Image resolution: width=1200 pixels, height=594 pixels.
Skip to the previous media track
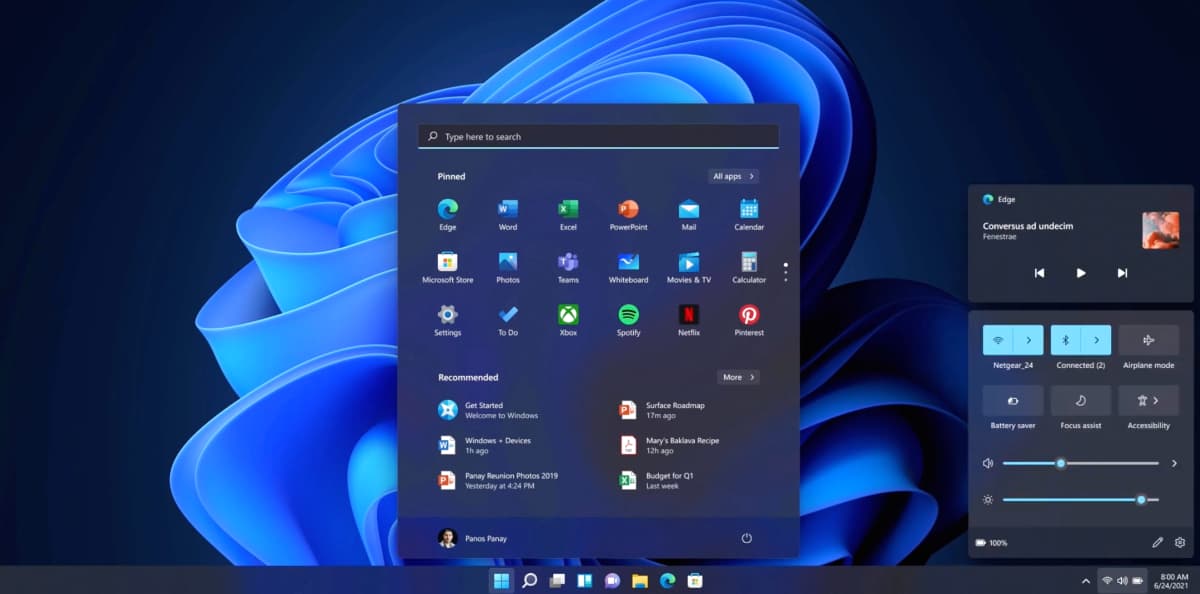tap(1039, 273)
